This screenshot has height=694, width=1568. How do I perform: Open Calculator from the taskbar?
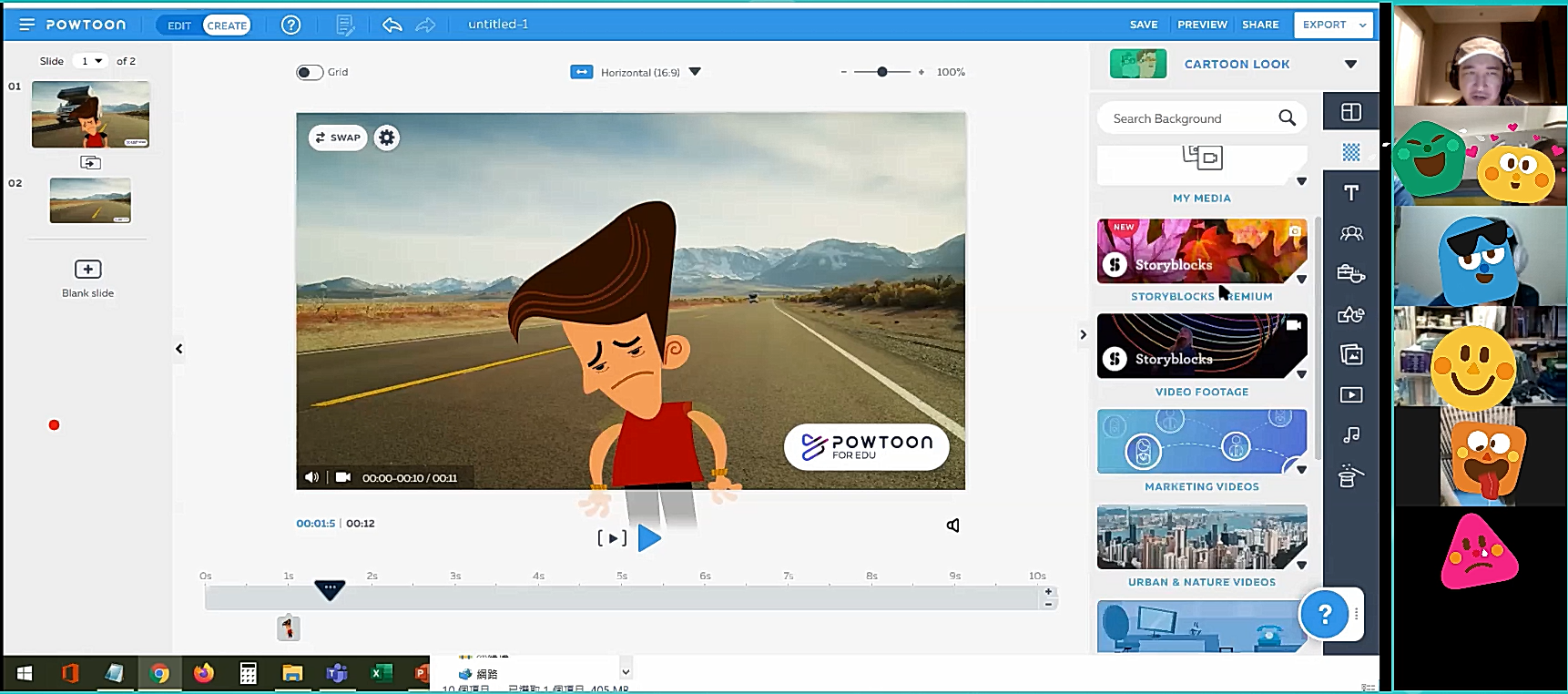coord(248,674)
